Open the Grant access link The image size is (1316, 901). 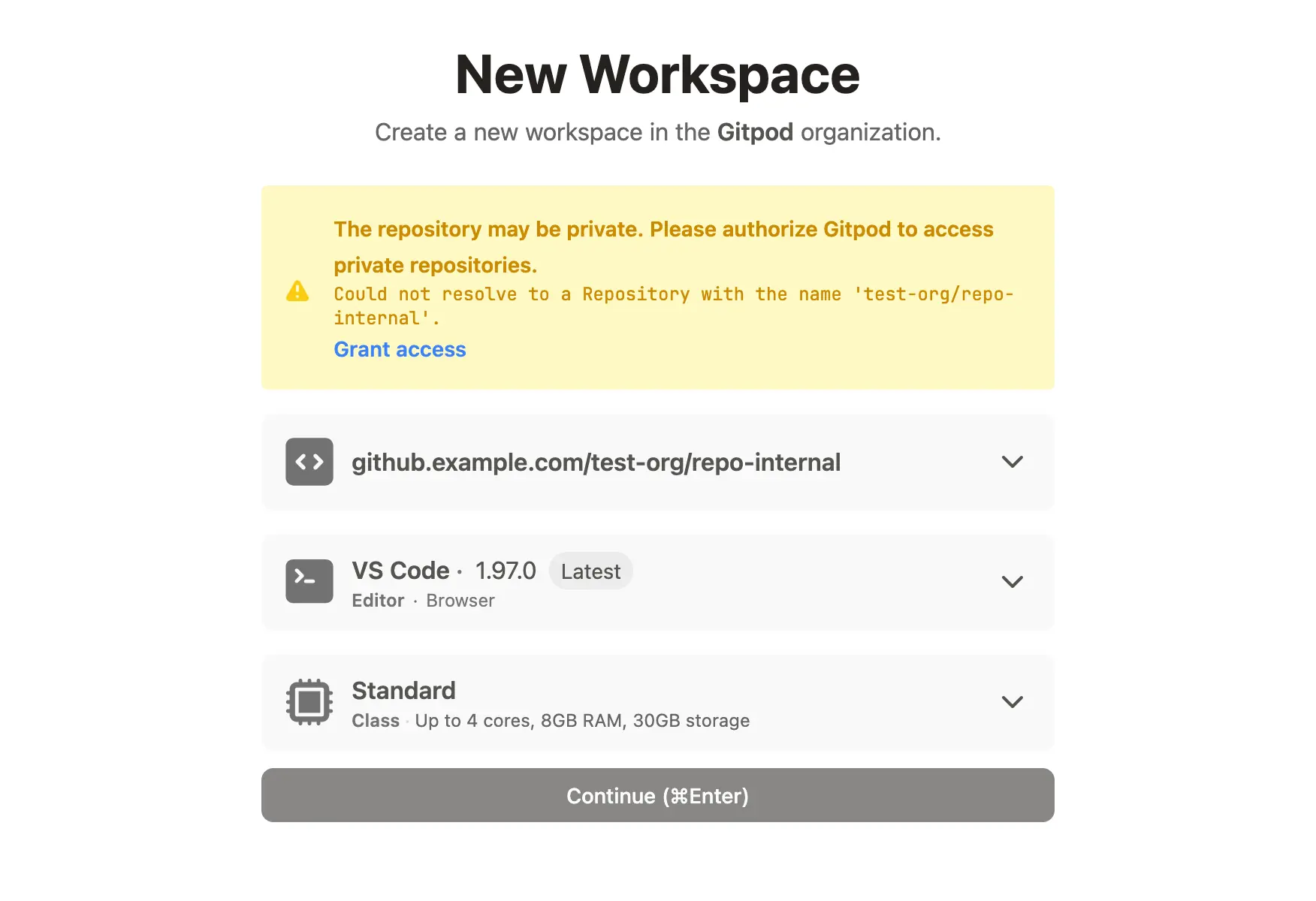400,349
